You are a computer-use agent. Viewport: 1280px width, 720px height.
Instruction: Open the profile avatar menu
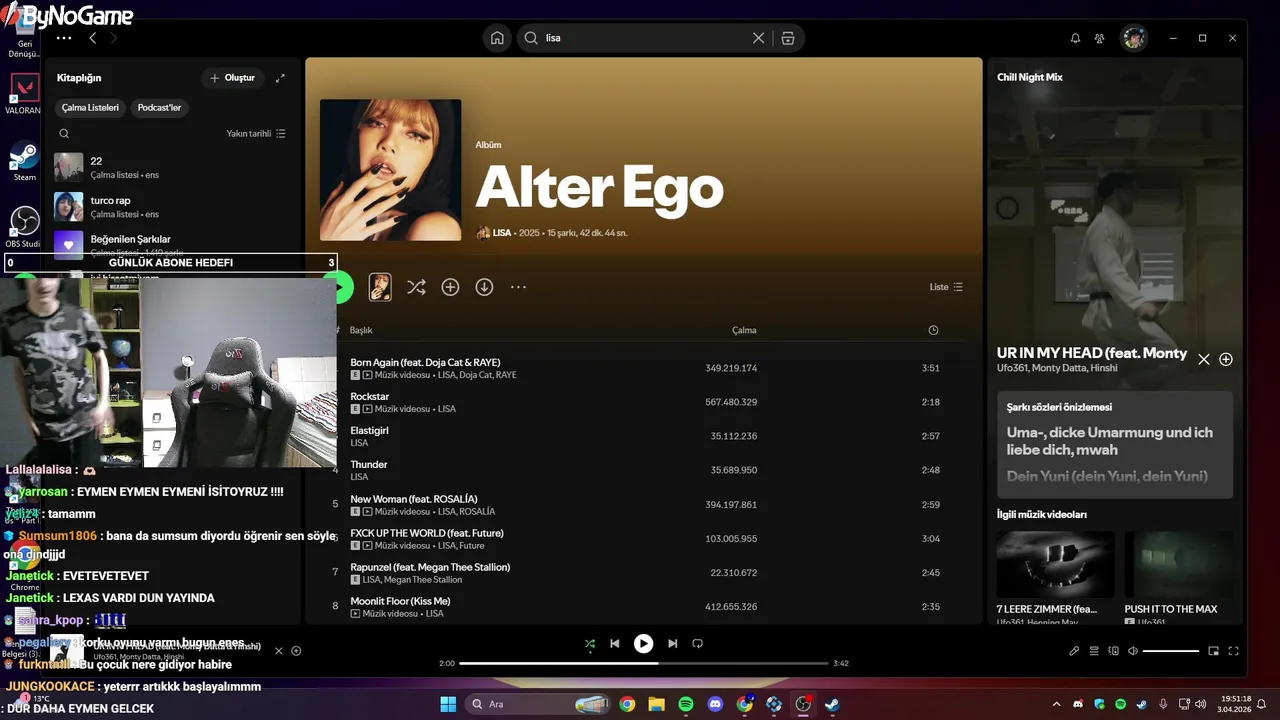click(1134, 38)
